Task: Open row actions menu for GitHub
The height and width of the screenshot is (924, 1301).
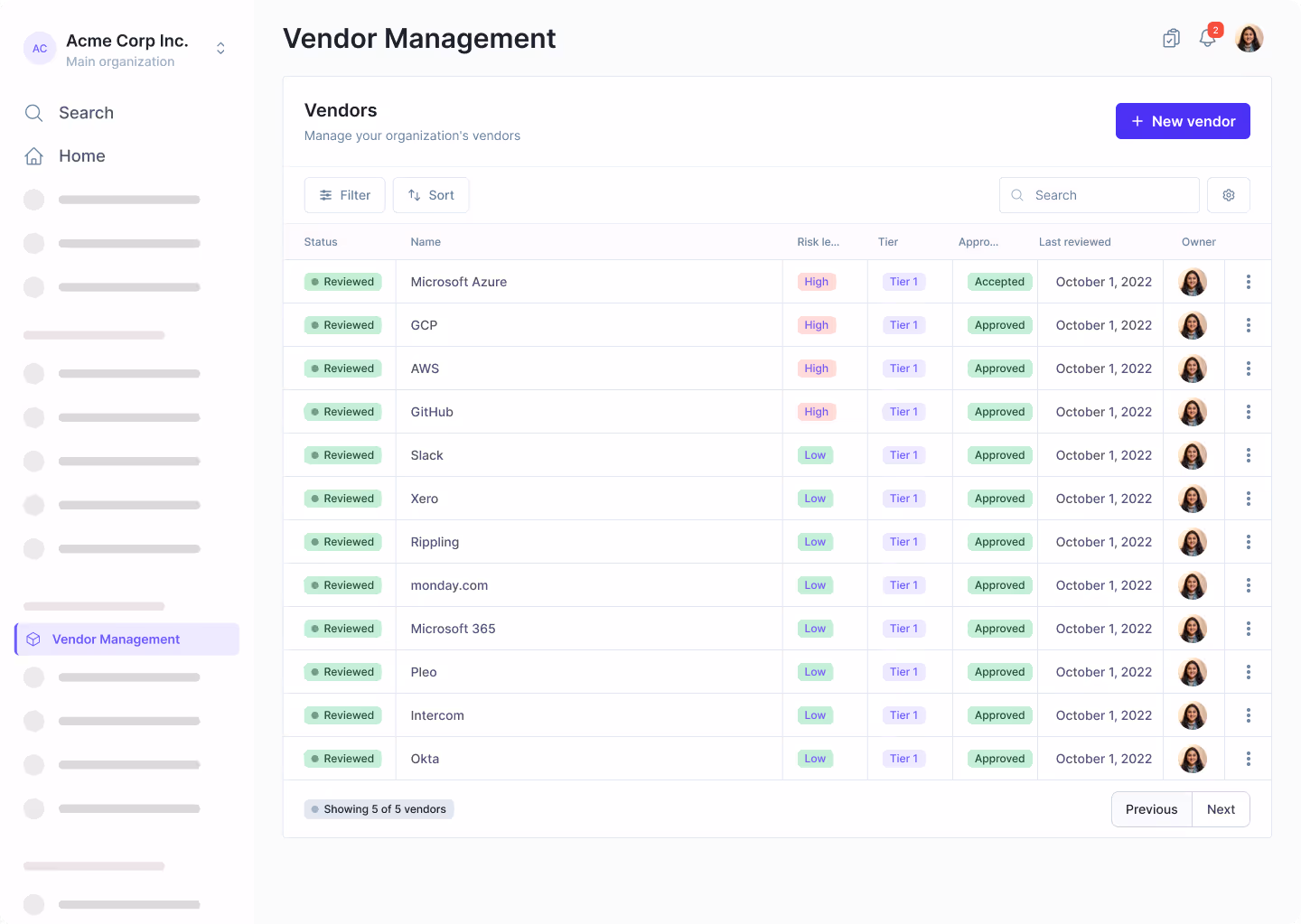Action: point(1249,412)
